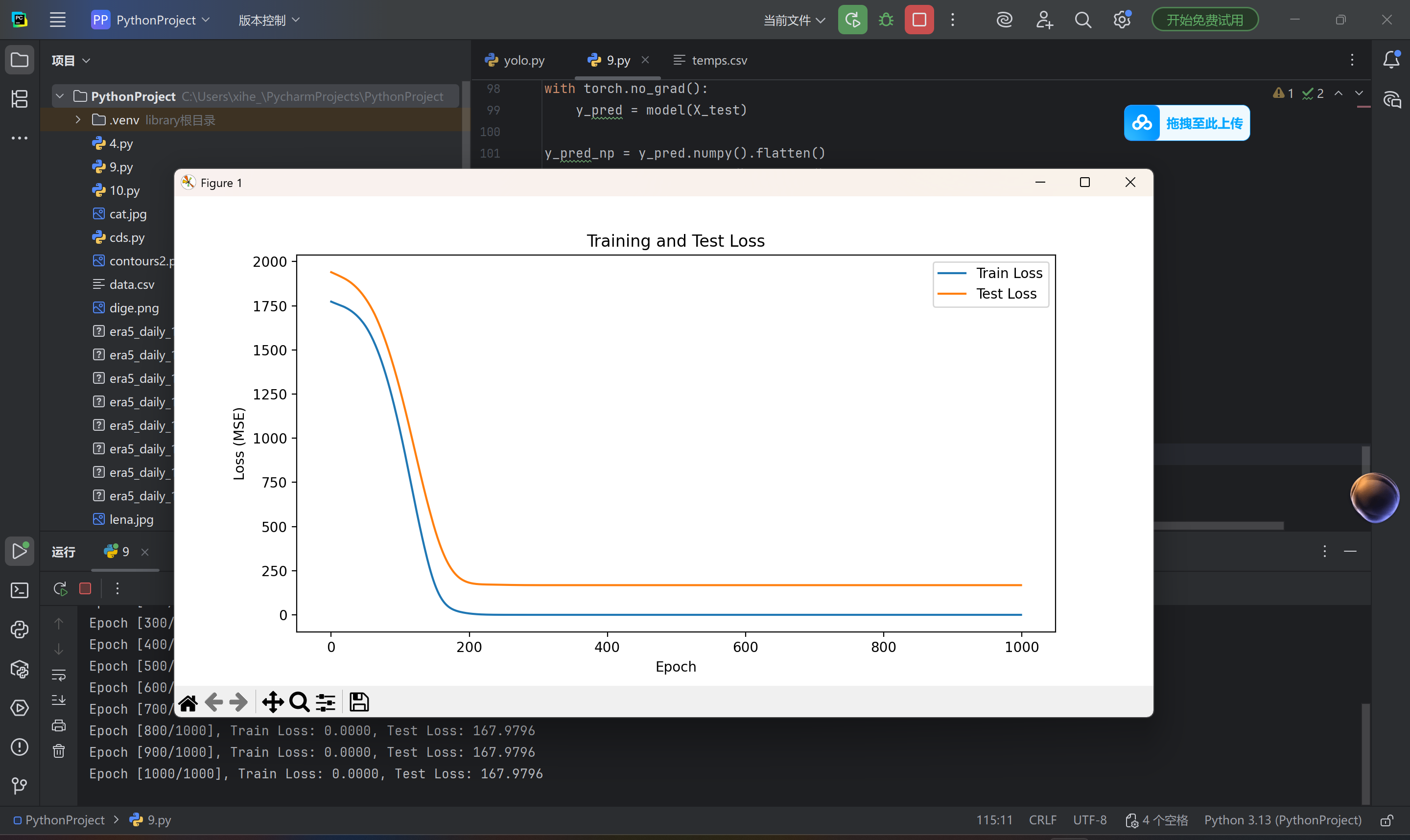This screenshot has height=840, width=1410.
Task: Toggle the read-only lock in status bar
Action: pyautogui.click(x=1387, y=820)
